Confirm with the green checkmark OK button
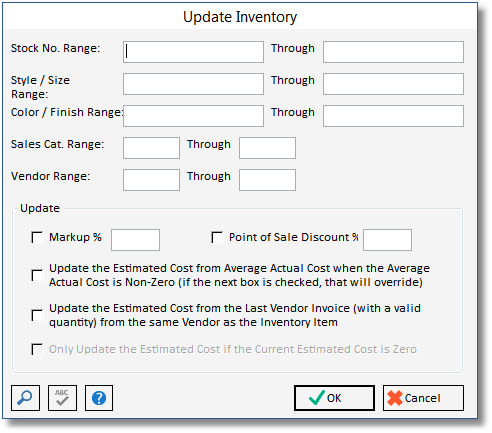This screenshot has height=433, width=492. pyautogui.click(x=334, y=398)
